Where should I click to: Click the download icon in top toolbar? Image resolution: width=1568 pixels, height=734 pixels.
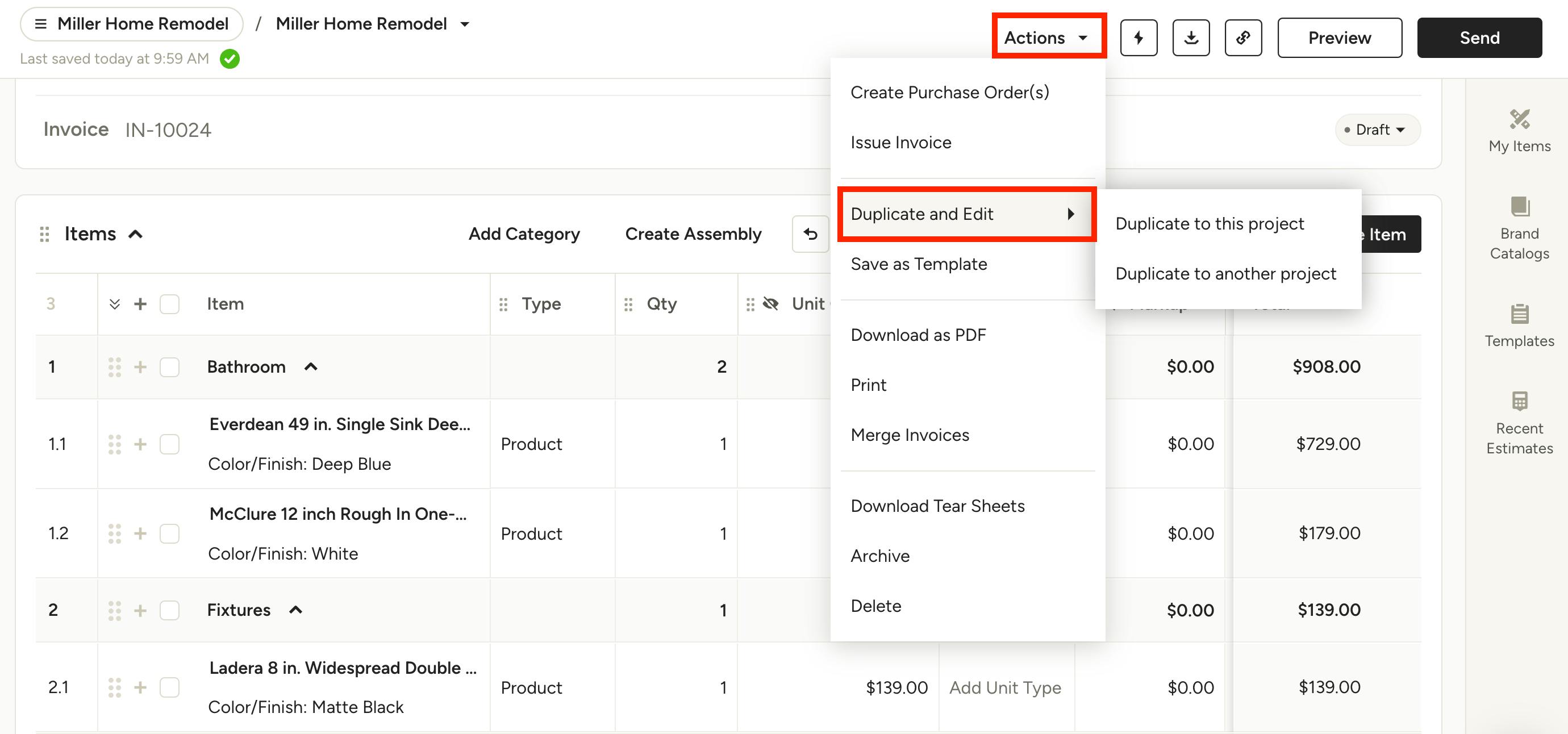(1191, 37)
